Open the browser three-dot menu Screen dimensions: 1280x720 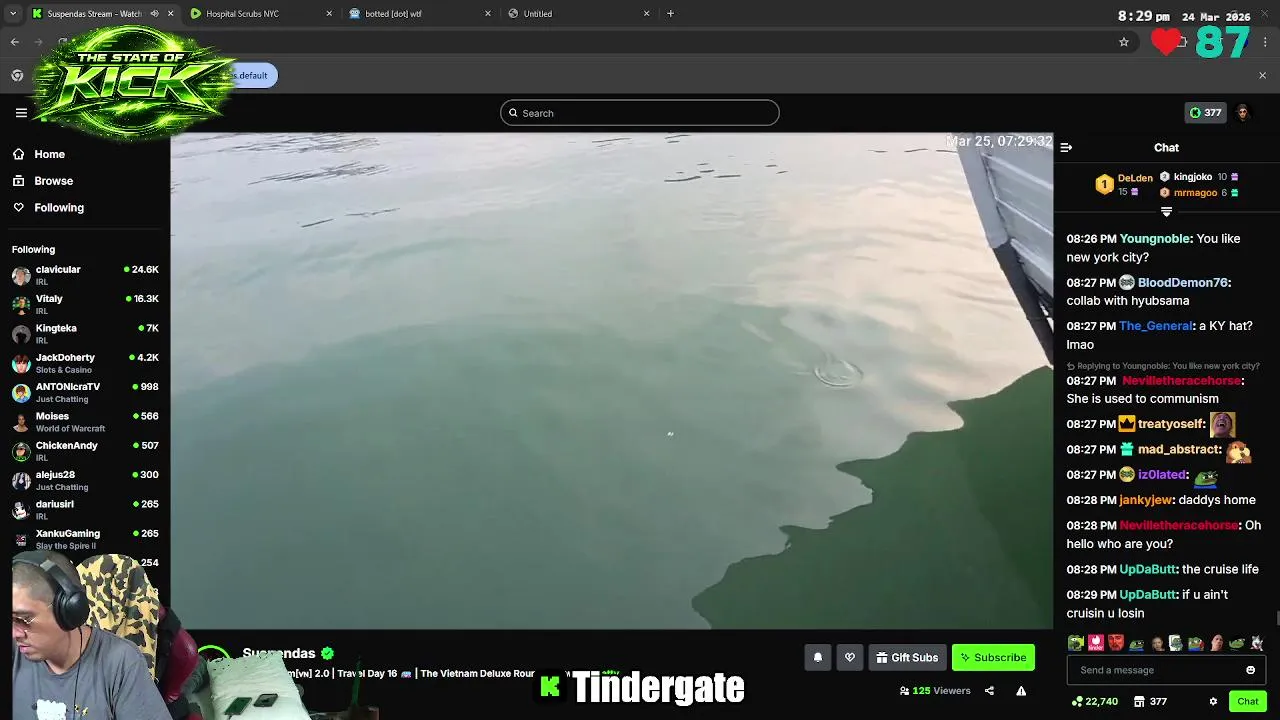(x=1265, y=42)
